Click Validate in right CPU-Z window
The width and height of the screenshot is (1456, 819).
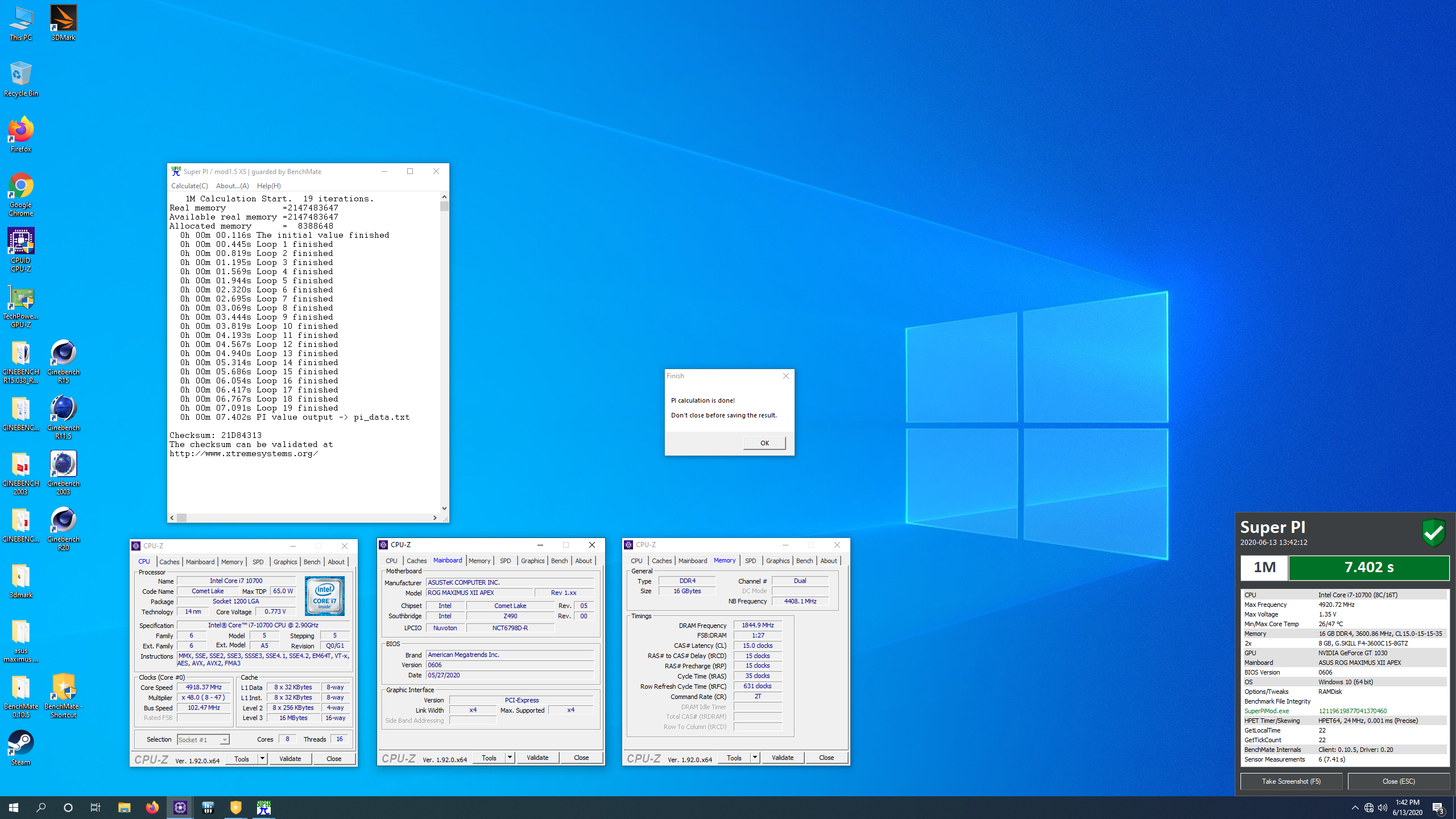[783, 757]
